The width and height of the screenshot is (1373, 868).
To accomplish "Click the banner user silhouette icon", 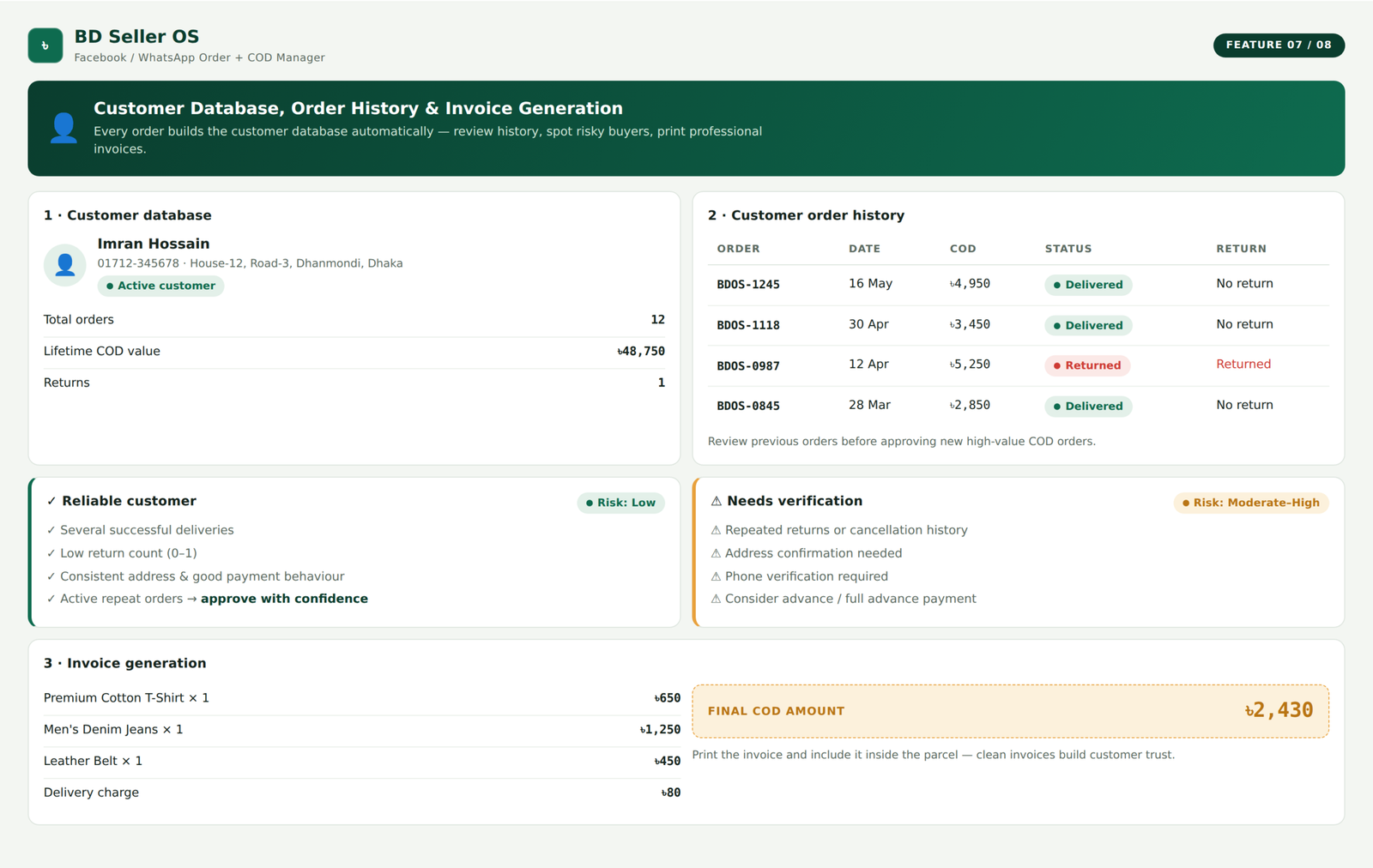I will coord(64,128).
